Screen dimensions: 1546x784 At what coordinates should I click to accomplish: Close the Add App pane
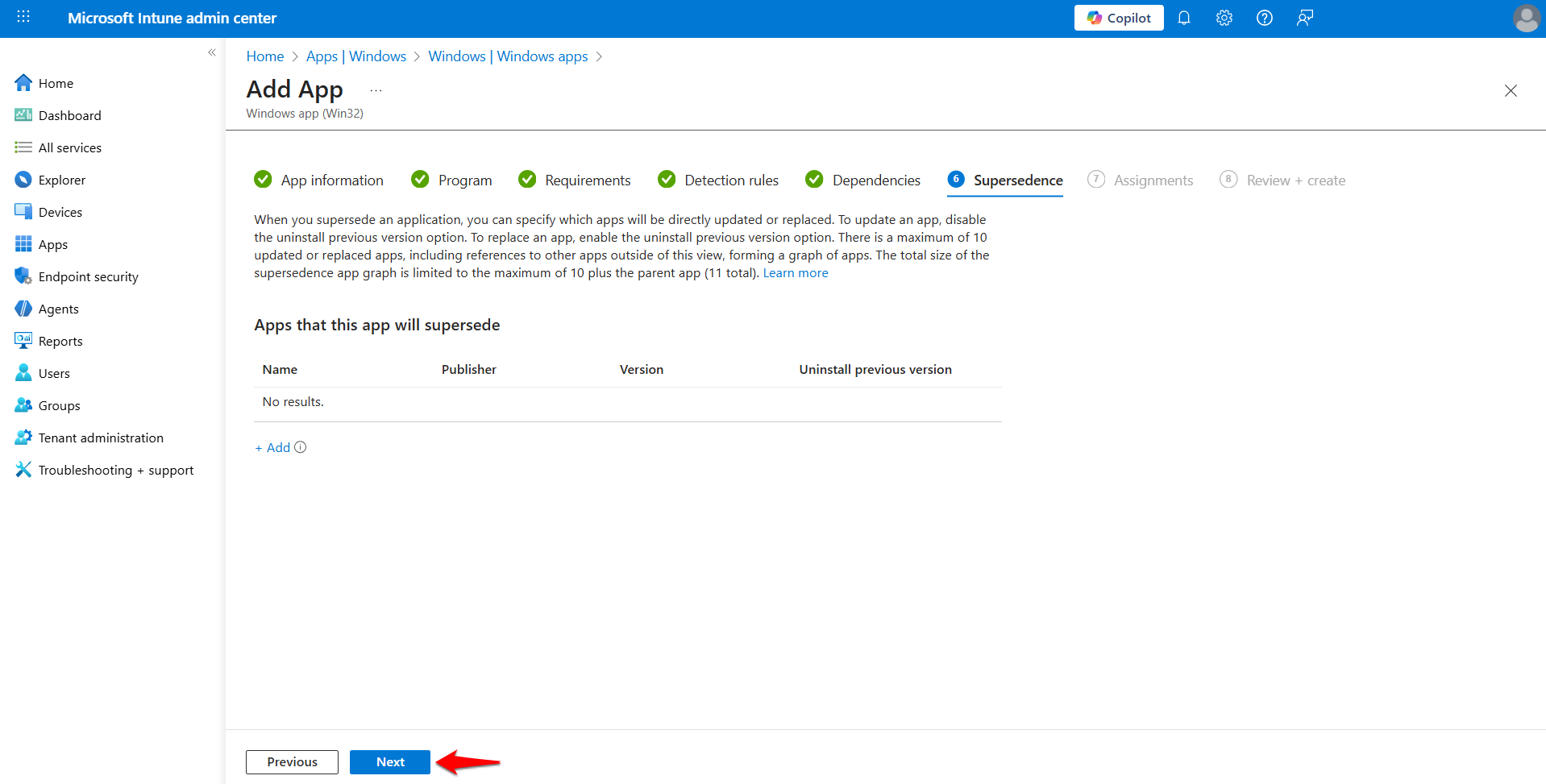[x=1511, y=90]
